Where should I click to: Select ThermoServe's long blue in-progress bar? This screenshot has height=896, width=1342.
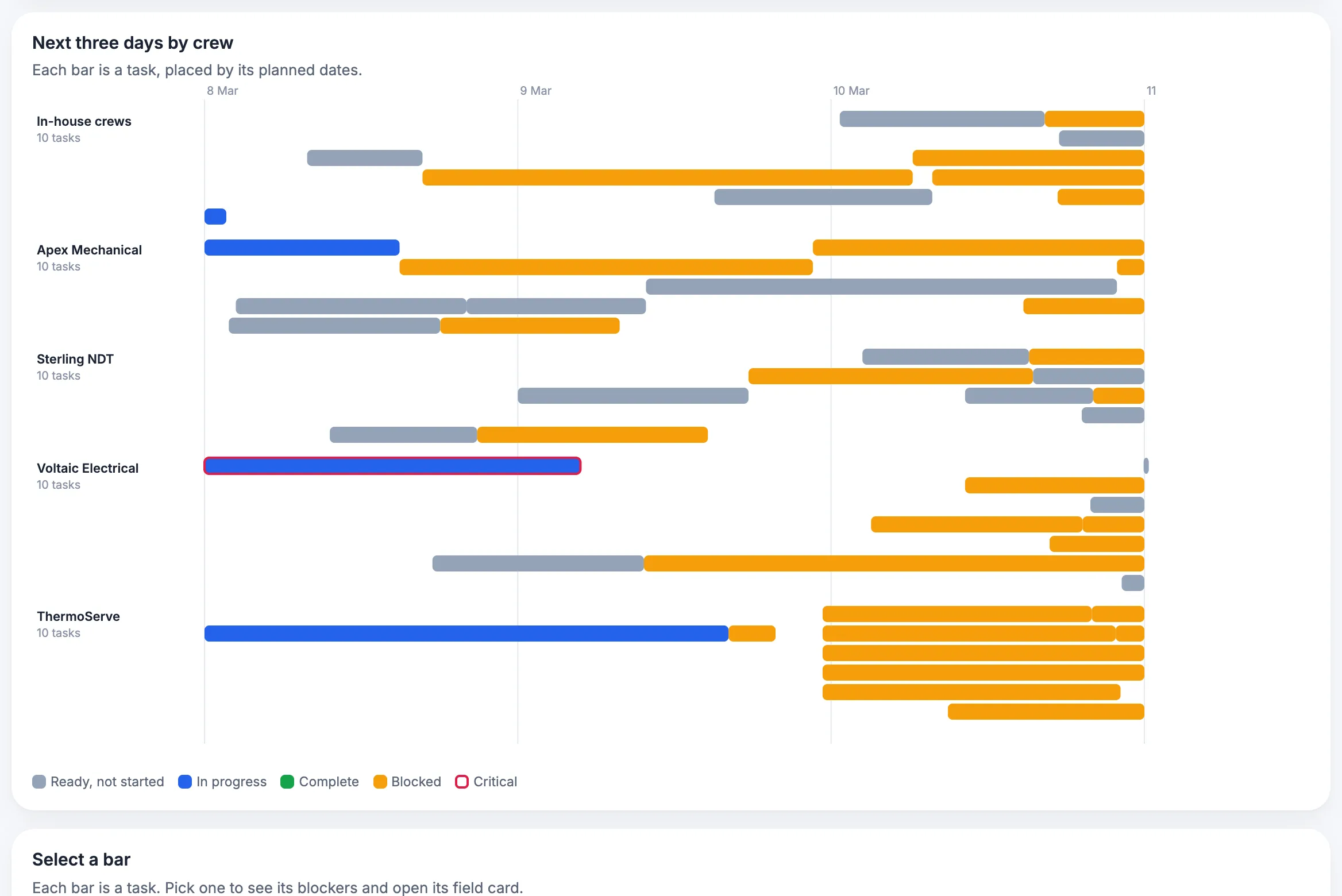466,634
